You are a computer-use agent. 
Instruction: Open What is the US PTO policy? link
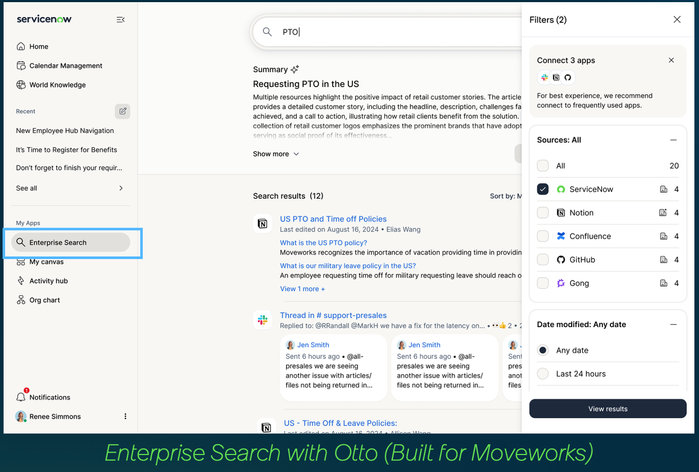coord(323,242)
